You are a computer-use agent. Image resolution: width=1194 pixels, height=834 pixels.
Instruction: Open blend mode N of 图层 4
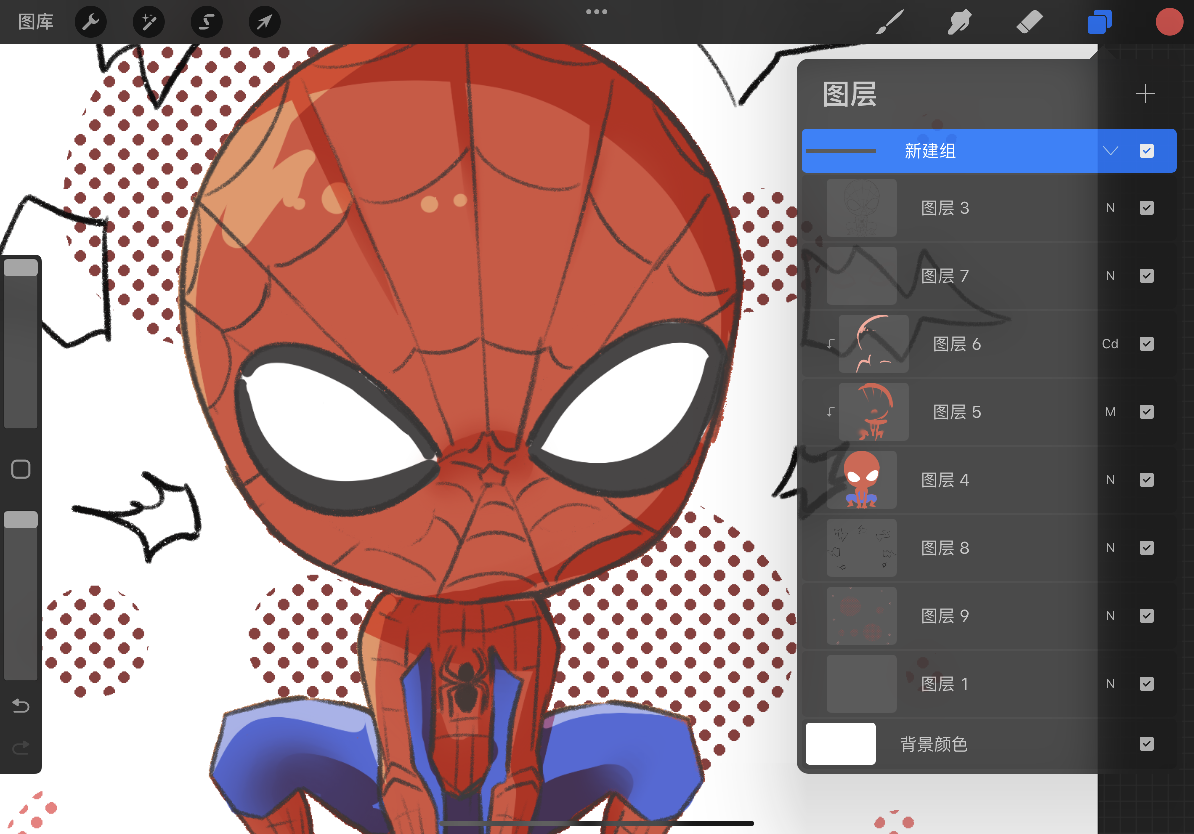[x=1110, y=480]
